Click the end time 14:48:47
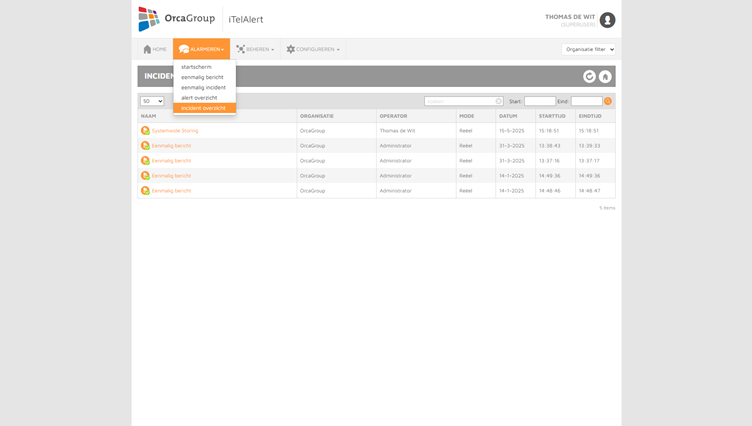 pyautogui.click(x=589, y=190)
